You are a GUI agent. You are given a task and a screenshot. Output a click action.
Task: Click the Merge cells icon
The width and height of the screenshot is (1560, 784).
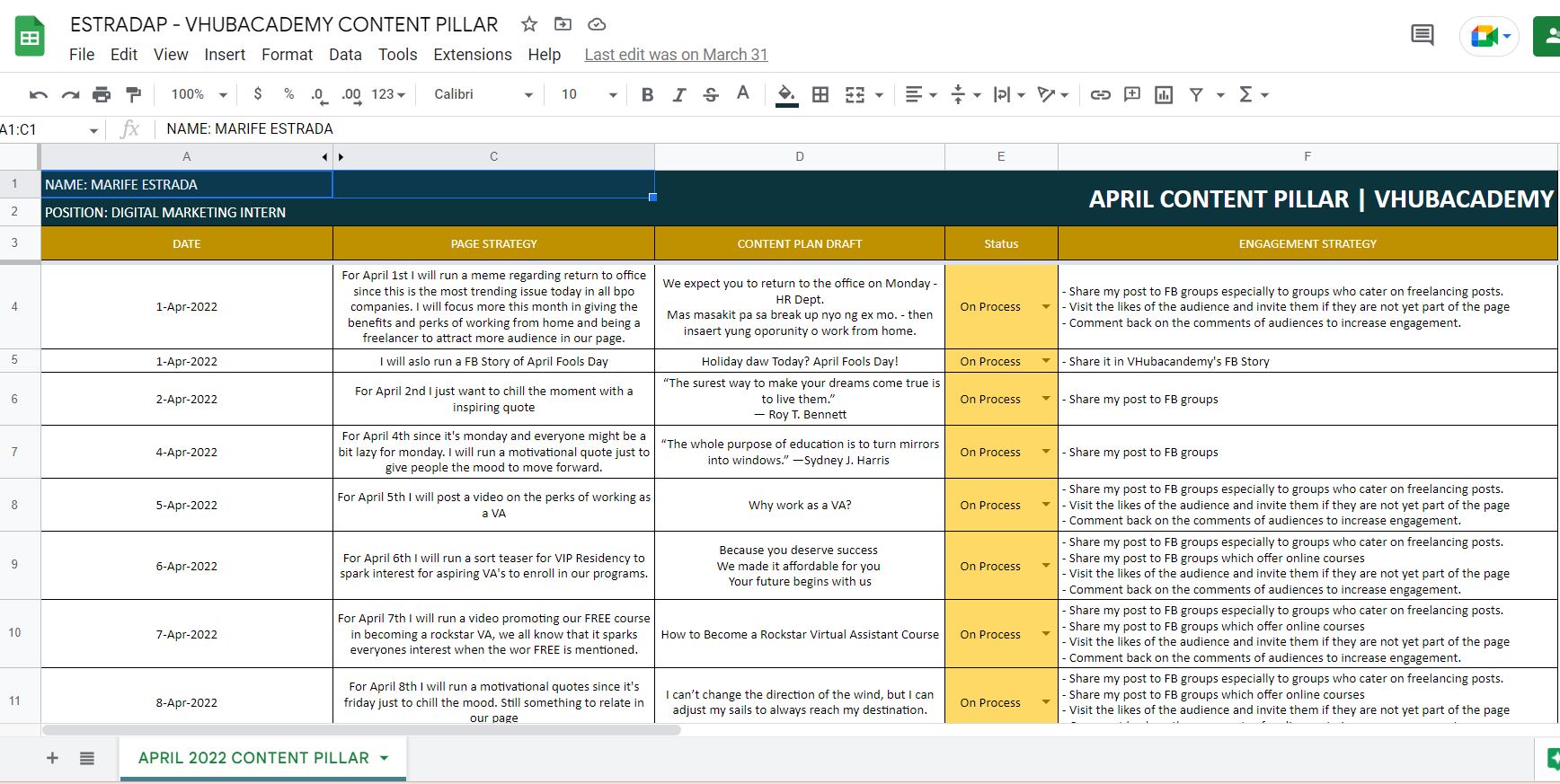pyautogui.click(x=855, y=94)
